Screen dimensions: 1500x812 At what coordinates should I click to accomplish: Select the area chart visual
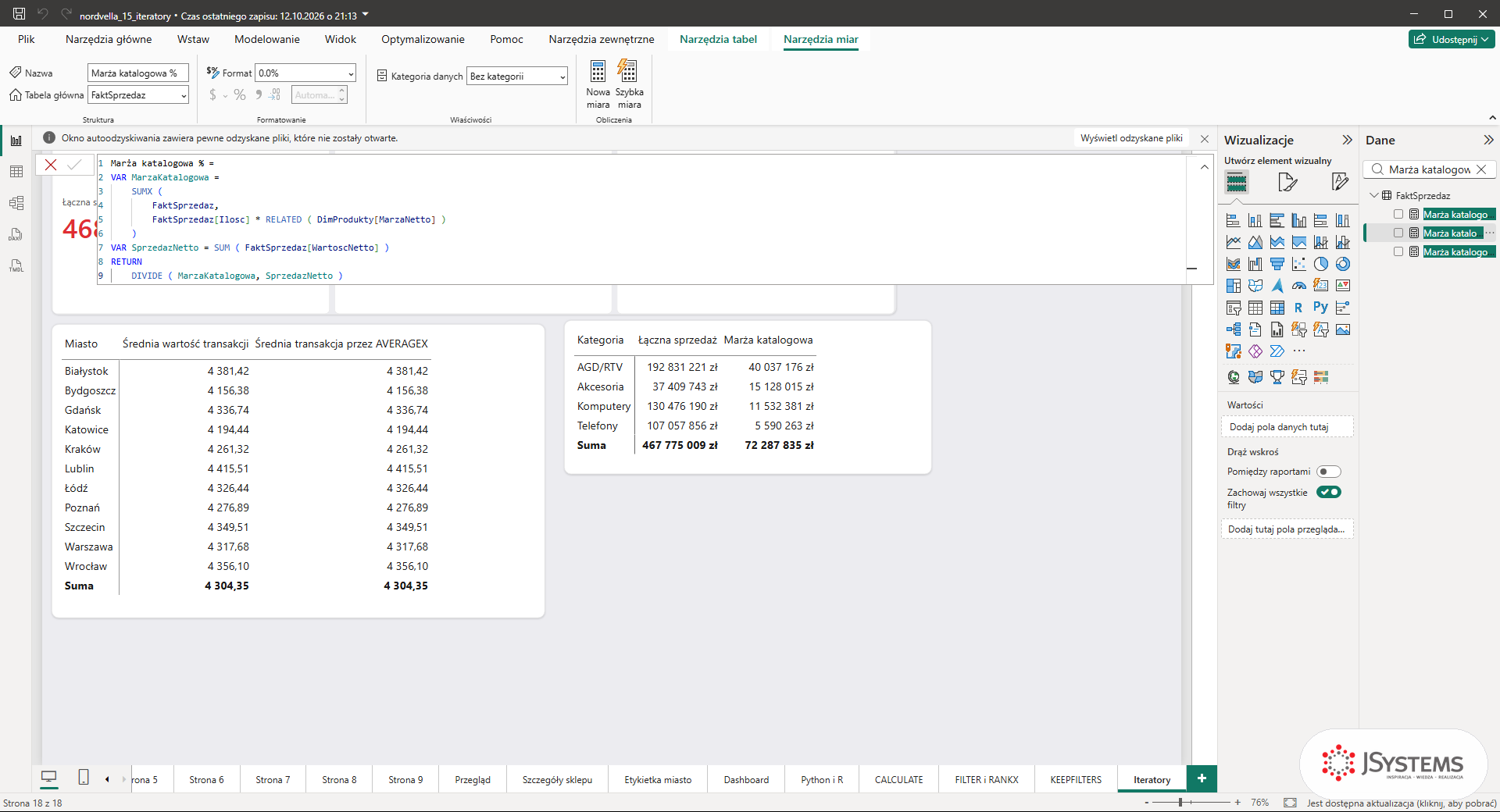point(1255,242)
